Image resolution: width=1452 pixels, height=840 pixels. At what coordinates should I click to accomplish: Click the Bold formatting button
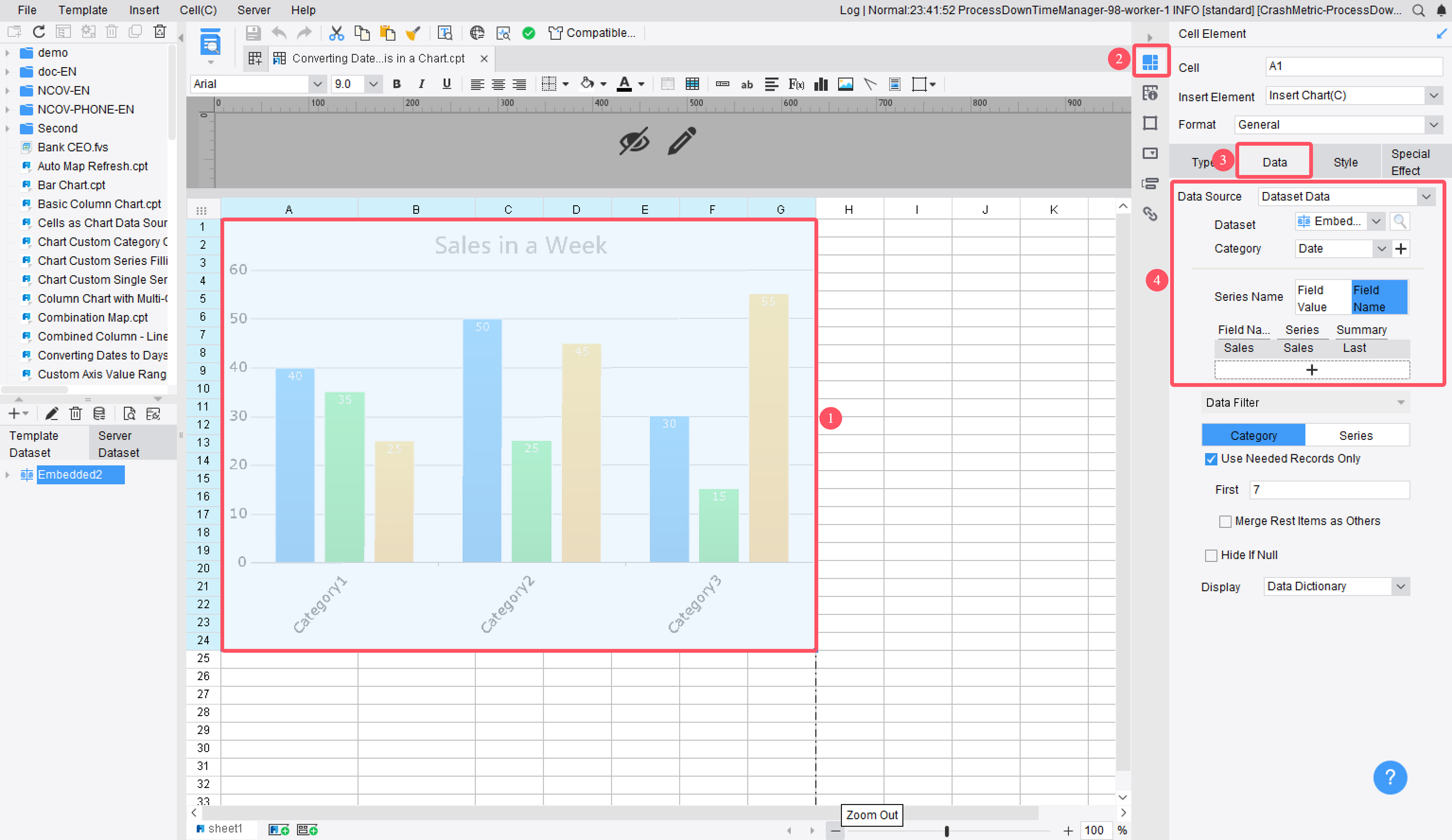click(396, 84)
